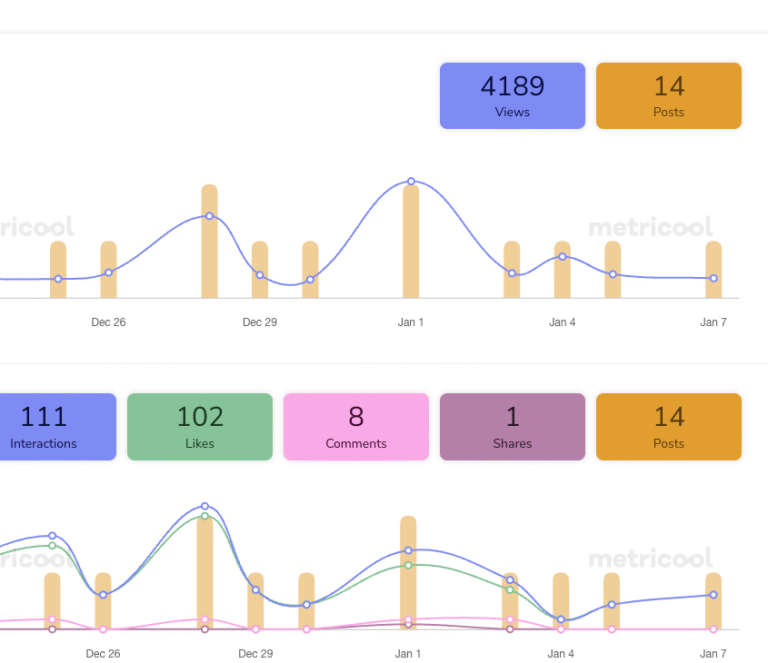This screenshot has height=663, width=768.
Task: Click the Jan 1 peak point on the Views line
Action: pyautogui.click(x=411, y=182)
